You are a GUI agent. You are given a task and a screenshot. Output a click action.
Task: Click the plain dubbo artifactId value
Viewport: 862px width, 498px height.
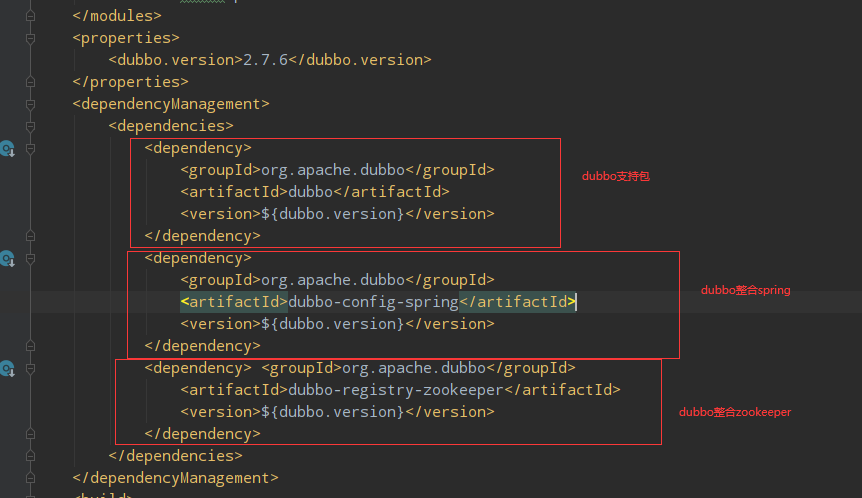click(x=312, y=192)
